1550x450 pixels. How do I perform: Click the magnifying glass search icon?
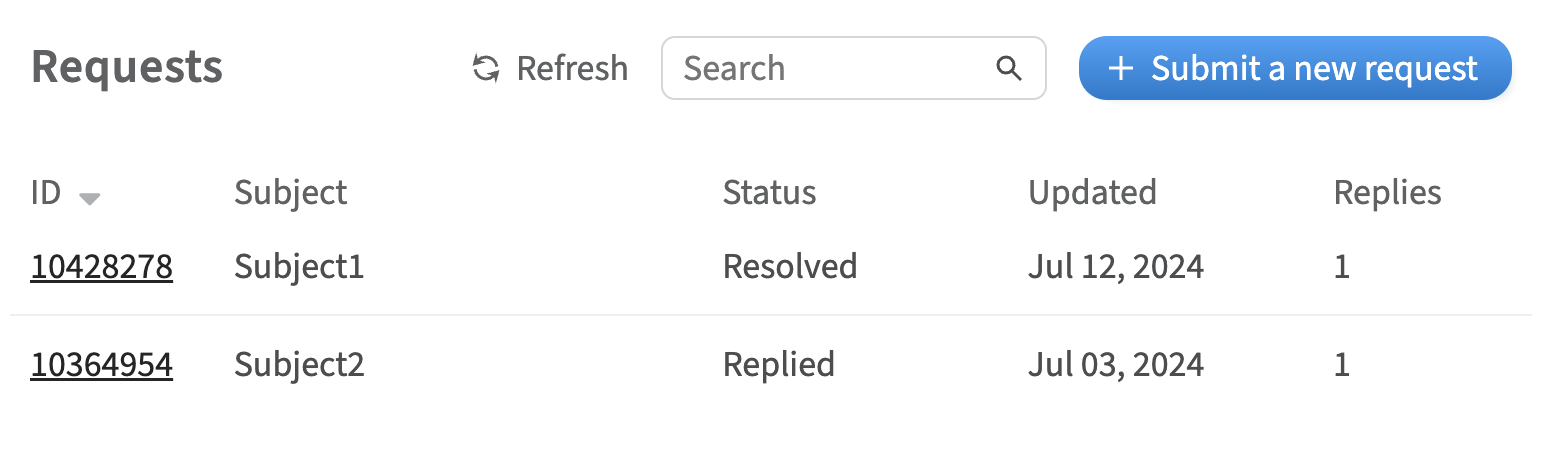point(1009,68)
